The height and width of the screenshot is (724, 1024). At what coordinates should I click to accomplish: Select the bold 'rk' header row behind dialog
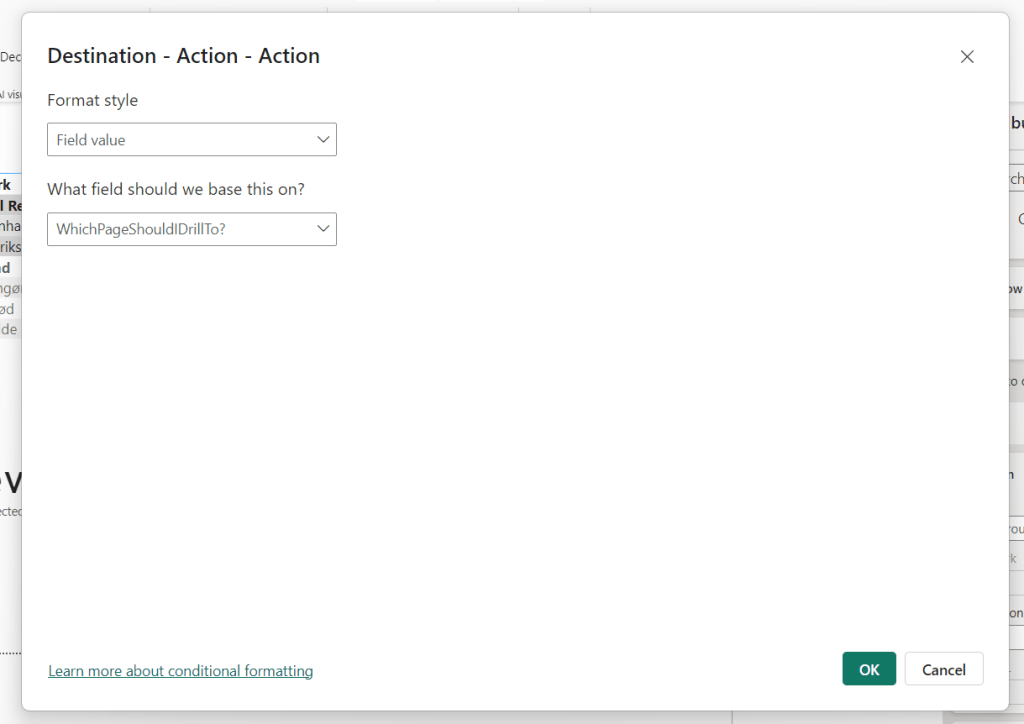coord(7,185)
